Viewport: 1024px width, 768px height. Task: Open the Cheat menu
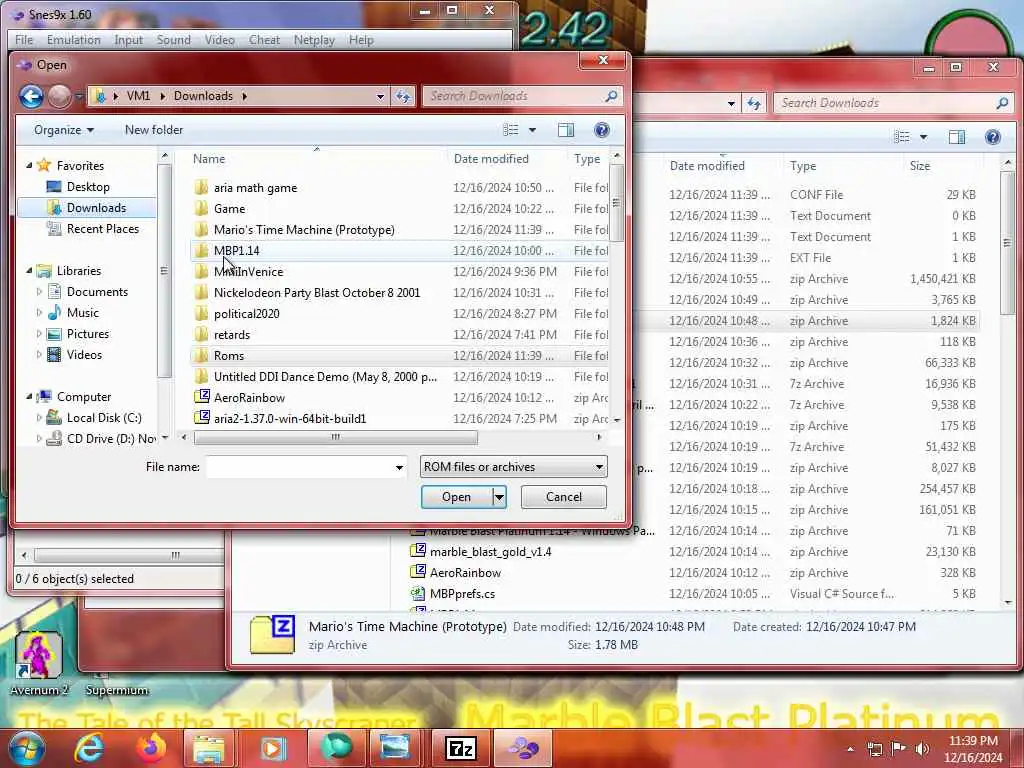click(264, 40)
